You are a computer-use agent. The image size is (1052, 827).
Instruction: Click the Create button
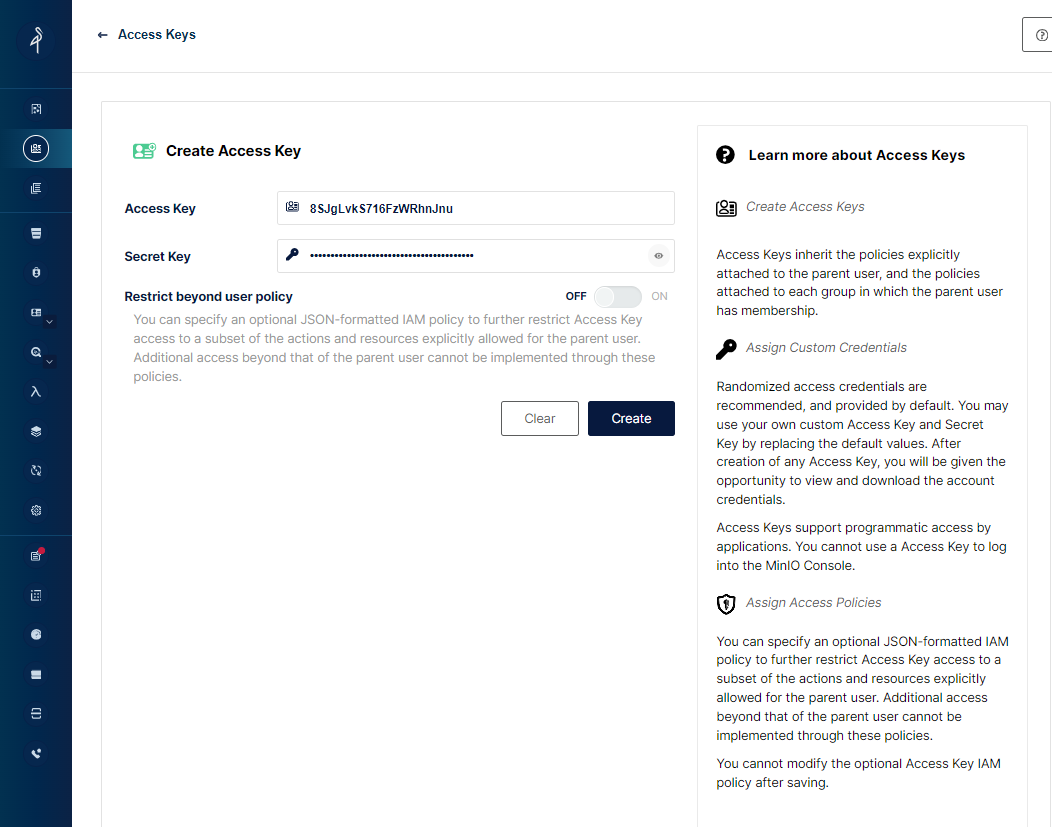pyautogui.click(x=630, y=418)
